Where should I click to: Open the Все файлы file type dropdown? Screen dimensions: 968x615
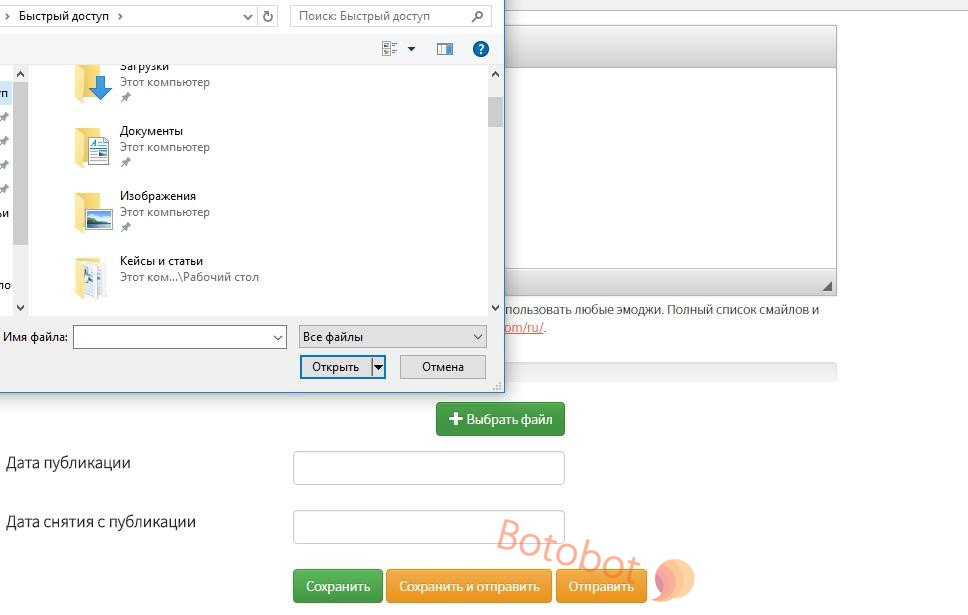392,338
